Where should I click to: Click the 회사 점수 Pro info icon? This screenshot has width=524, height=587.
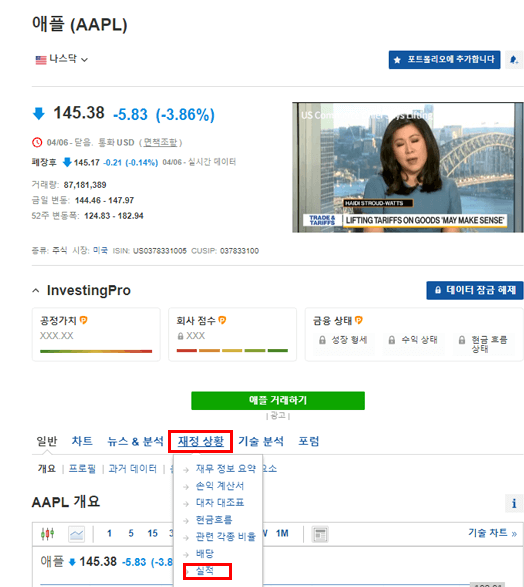222,320
